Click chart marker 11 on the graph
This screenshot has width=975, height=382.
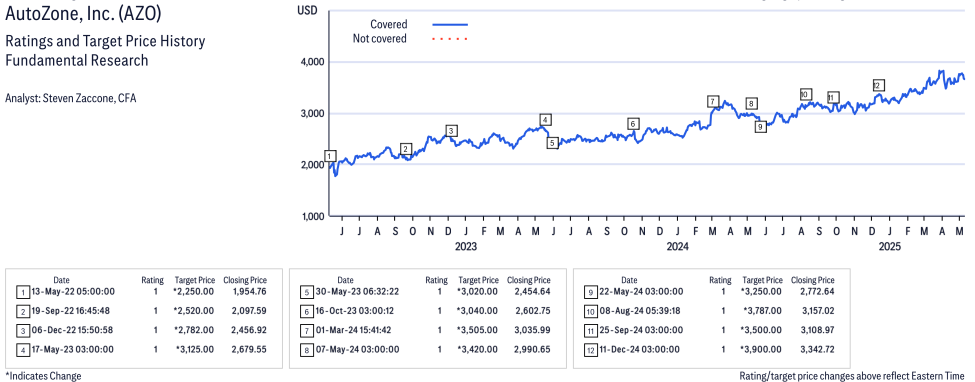(833, 98)
